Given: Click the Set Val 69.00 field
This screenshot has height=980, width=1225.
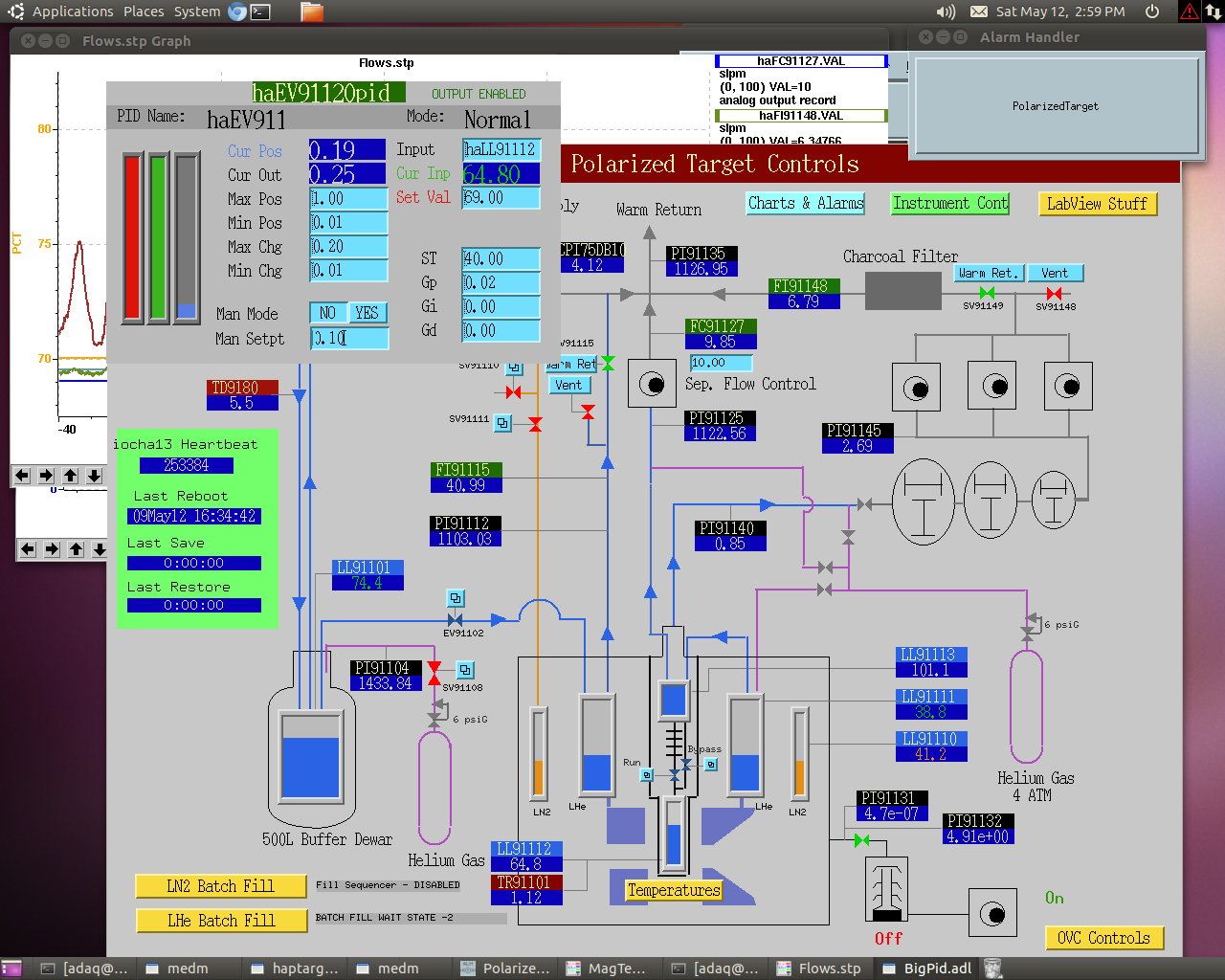Looking at the screenshot, I should [x=501, y=198].
